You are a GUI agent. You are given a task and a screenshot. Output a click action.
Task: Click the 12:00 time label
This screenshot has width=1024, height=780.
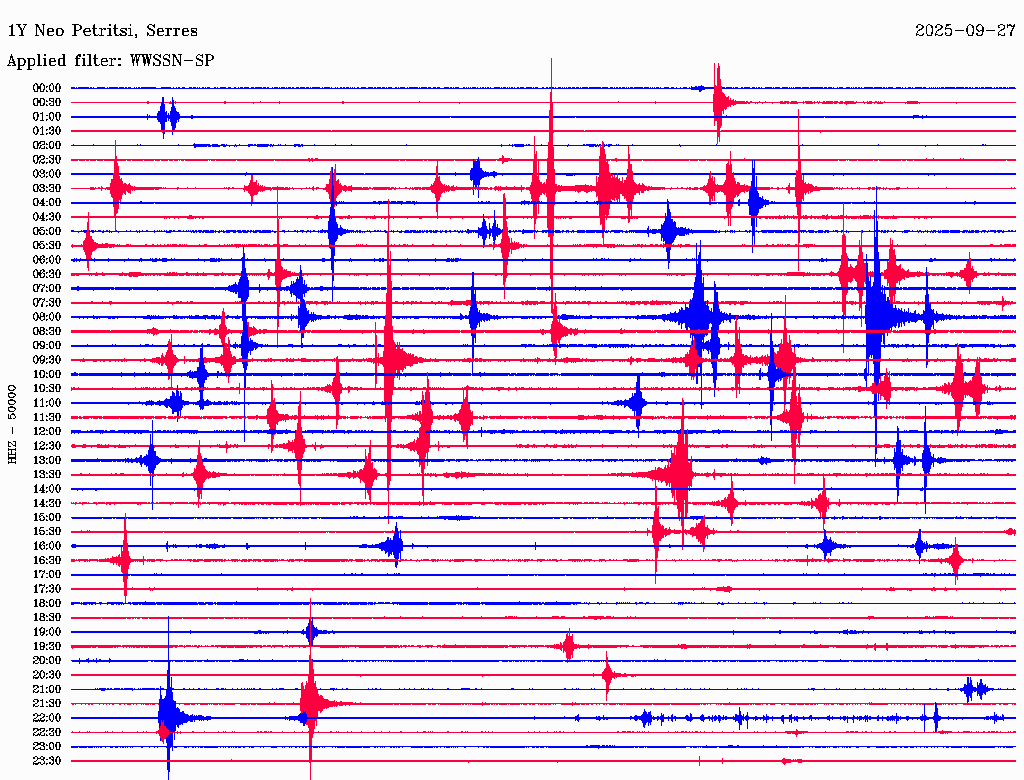[x=47, y=432]
